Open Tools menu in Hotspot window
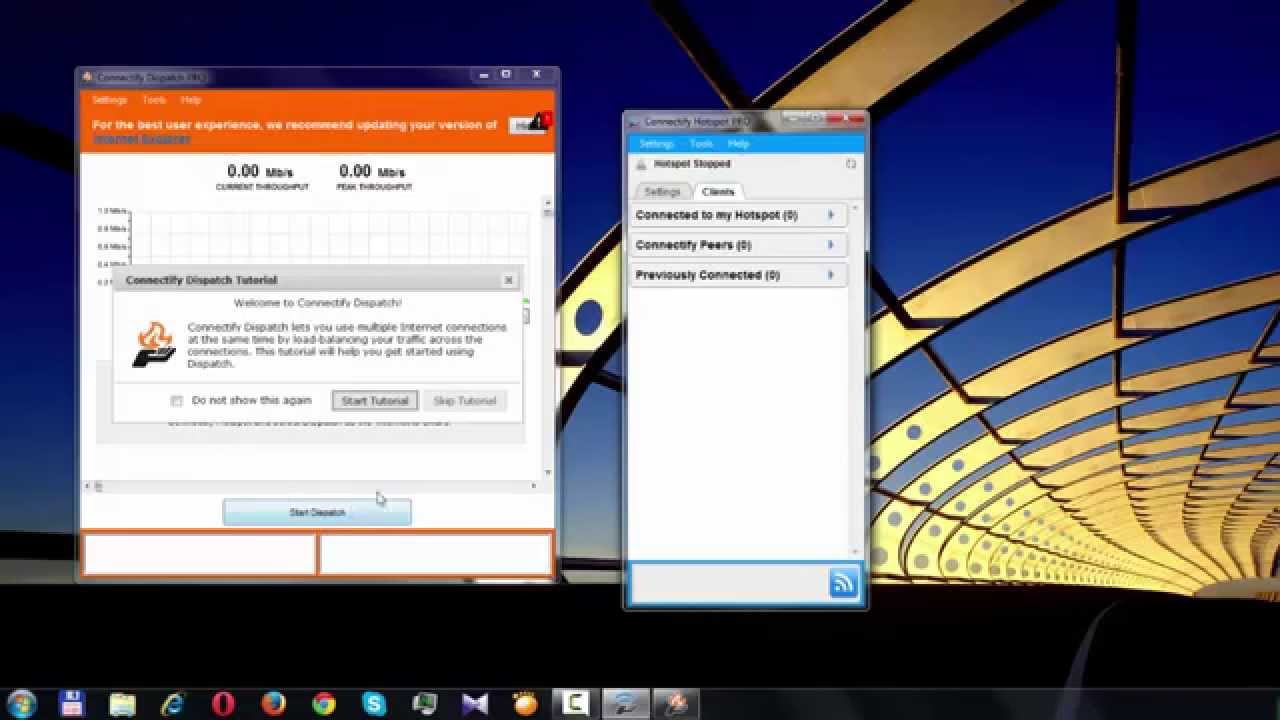The image size is (1280, 720). pyautogui.click(x=701, y=144)
